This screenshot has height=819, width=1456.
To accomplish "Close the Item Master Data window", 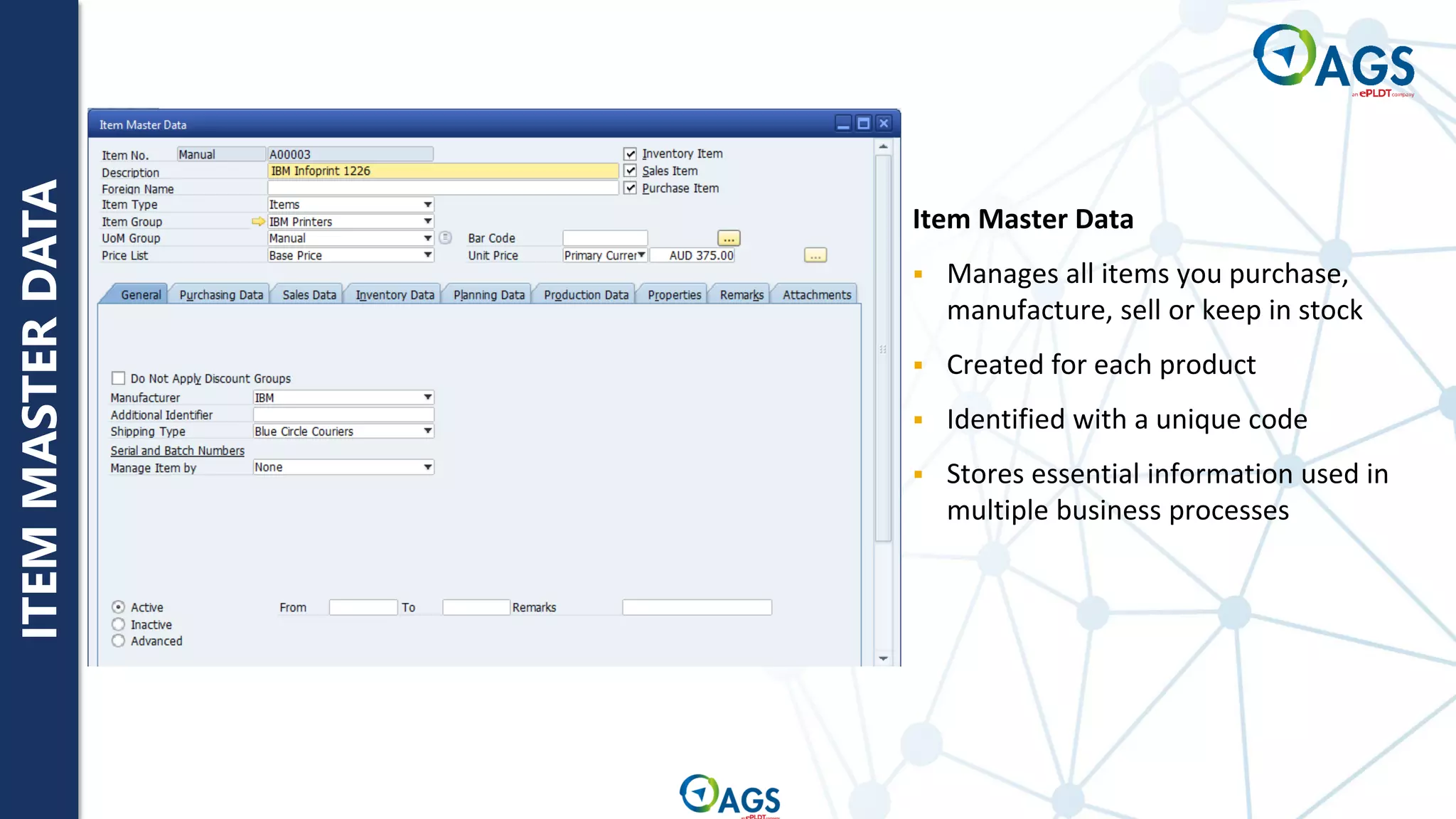I will (x=884, y=124).
